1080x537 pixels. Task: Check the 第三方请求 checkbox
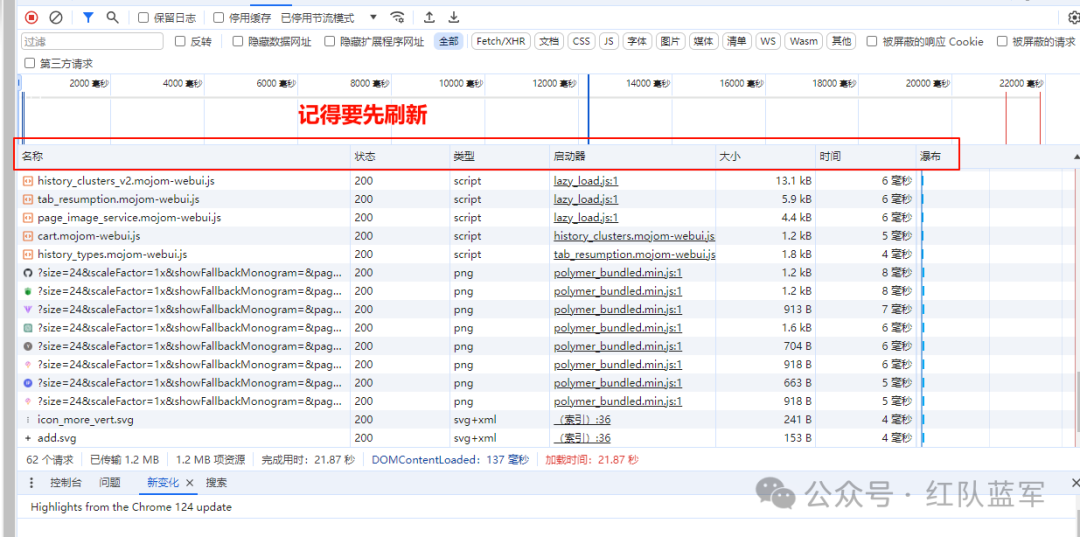(30, 63)
